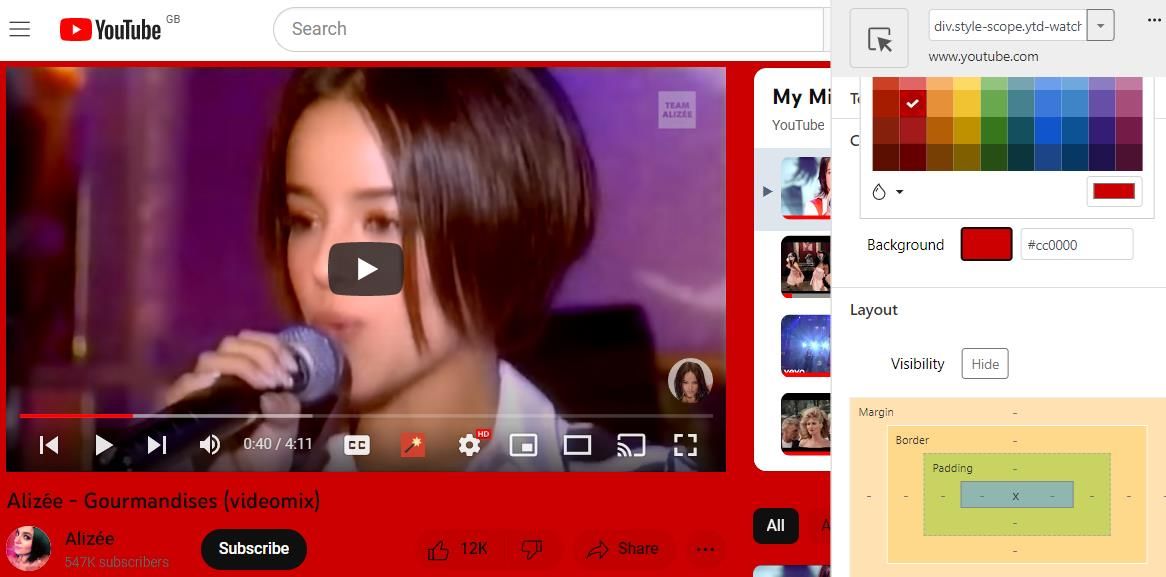
Task: Select the checked red palette swatch
Action: 912,103
